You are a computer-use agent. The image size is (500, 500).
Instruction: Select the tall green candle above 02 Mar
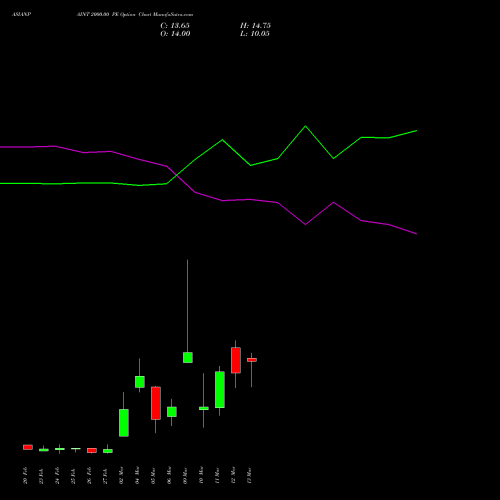pyautogui.click(x=124, y=423)
